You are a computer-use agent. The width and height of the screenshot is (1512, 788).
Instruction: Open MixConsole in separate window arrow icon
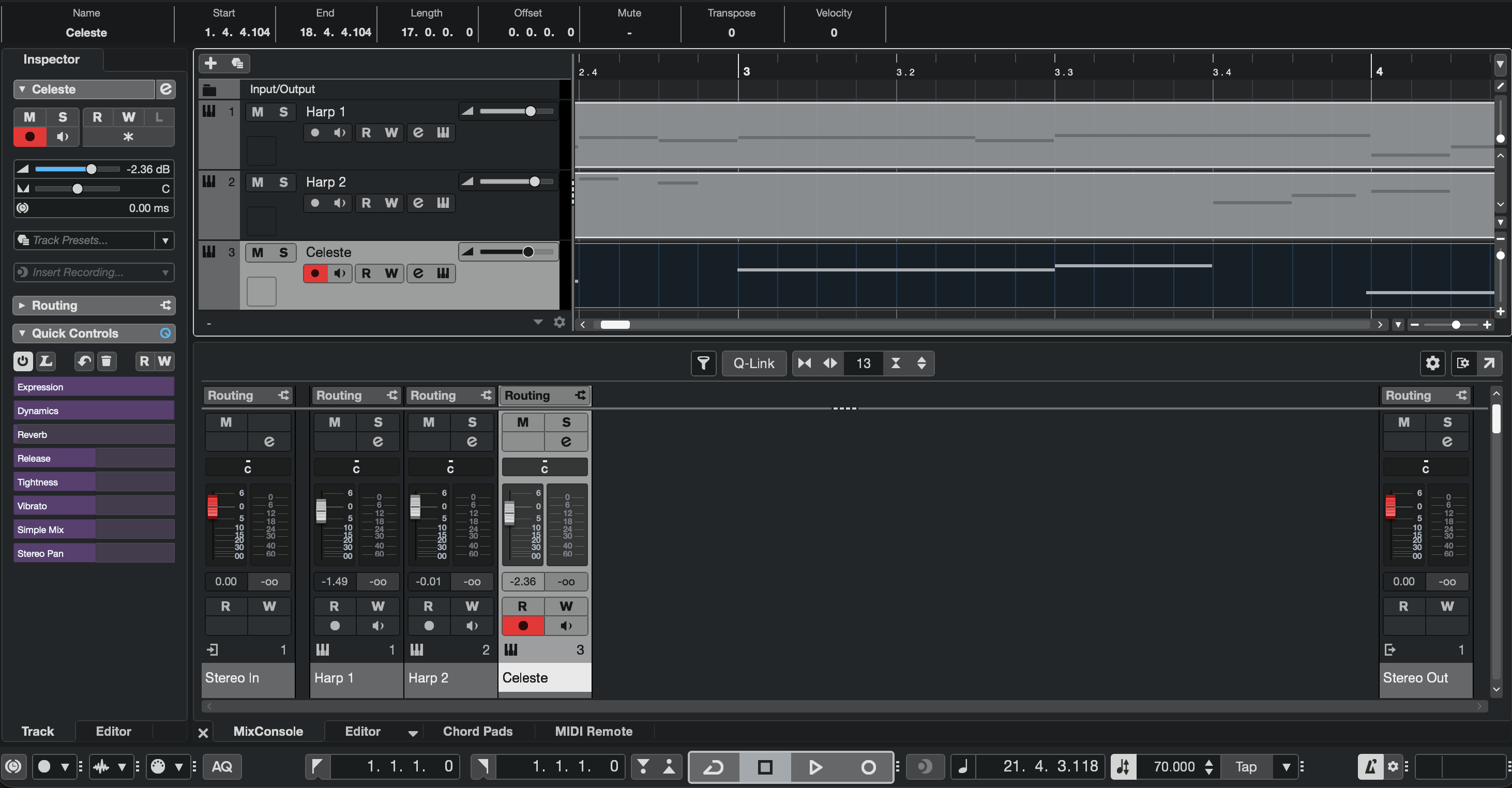click(1489, 363)
